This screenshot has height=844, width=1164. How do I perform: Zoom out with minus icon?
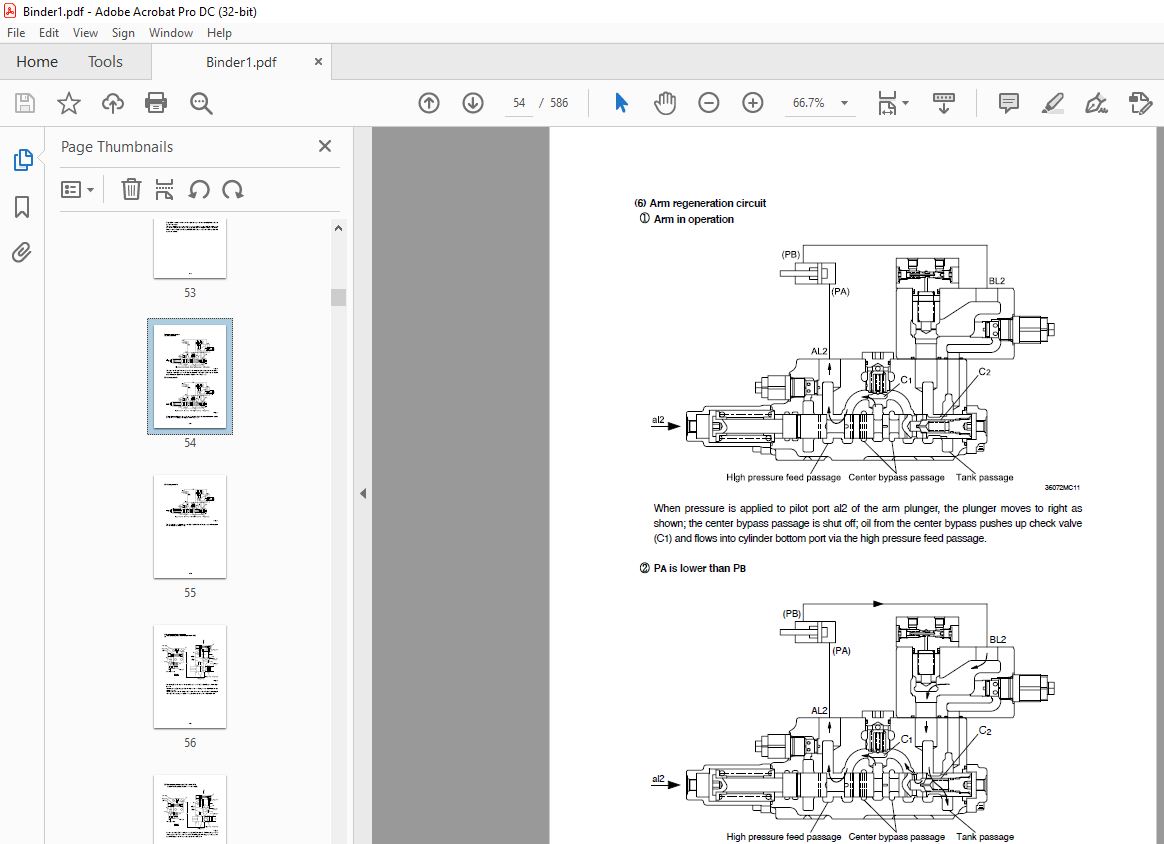click(x=709, y=103)
